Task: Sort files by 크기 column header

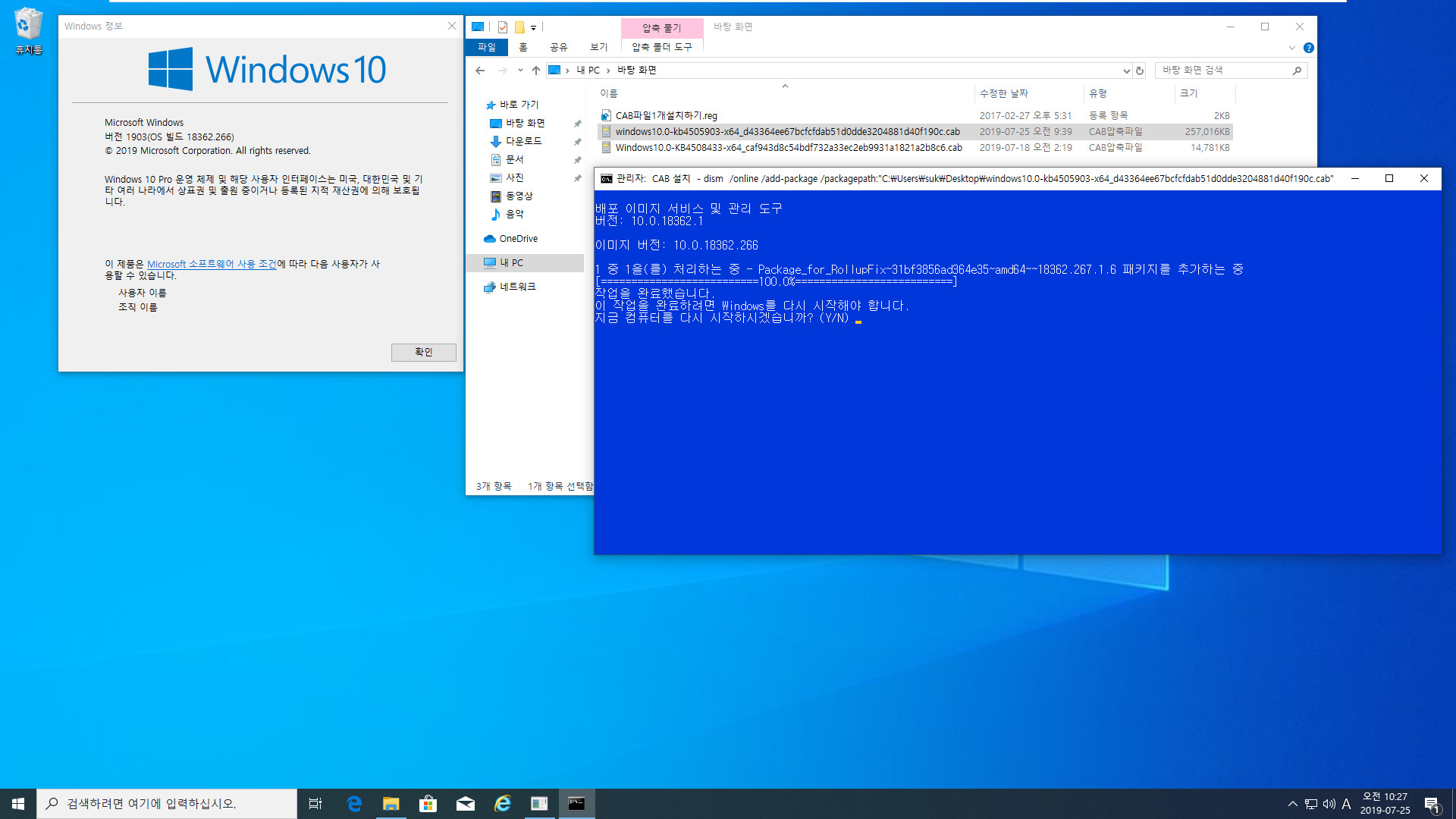Action: pyautogui.click(x=1205, y=93)
